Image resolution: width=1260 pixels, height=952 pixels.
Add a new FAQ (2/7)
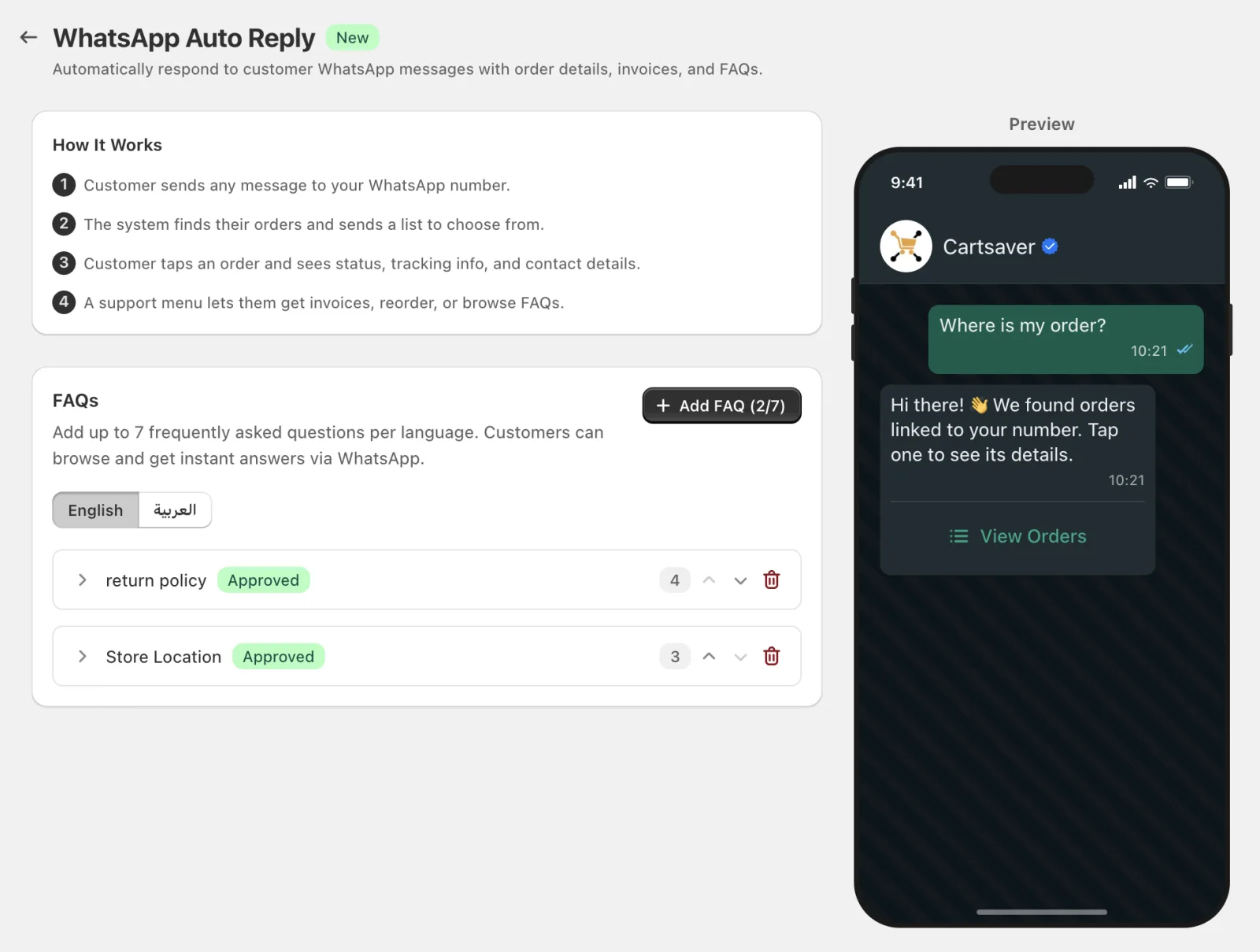(x=721, y=406)
